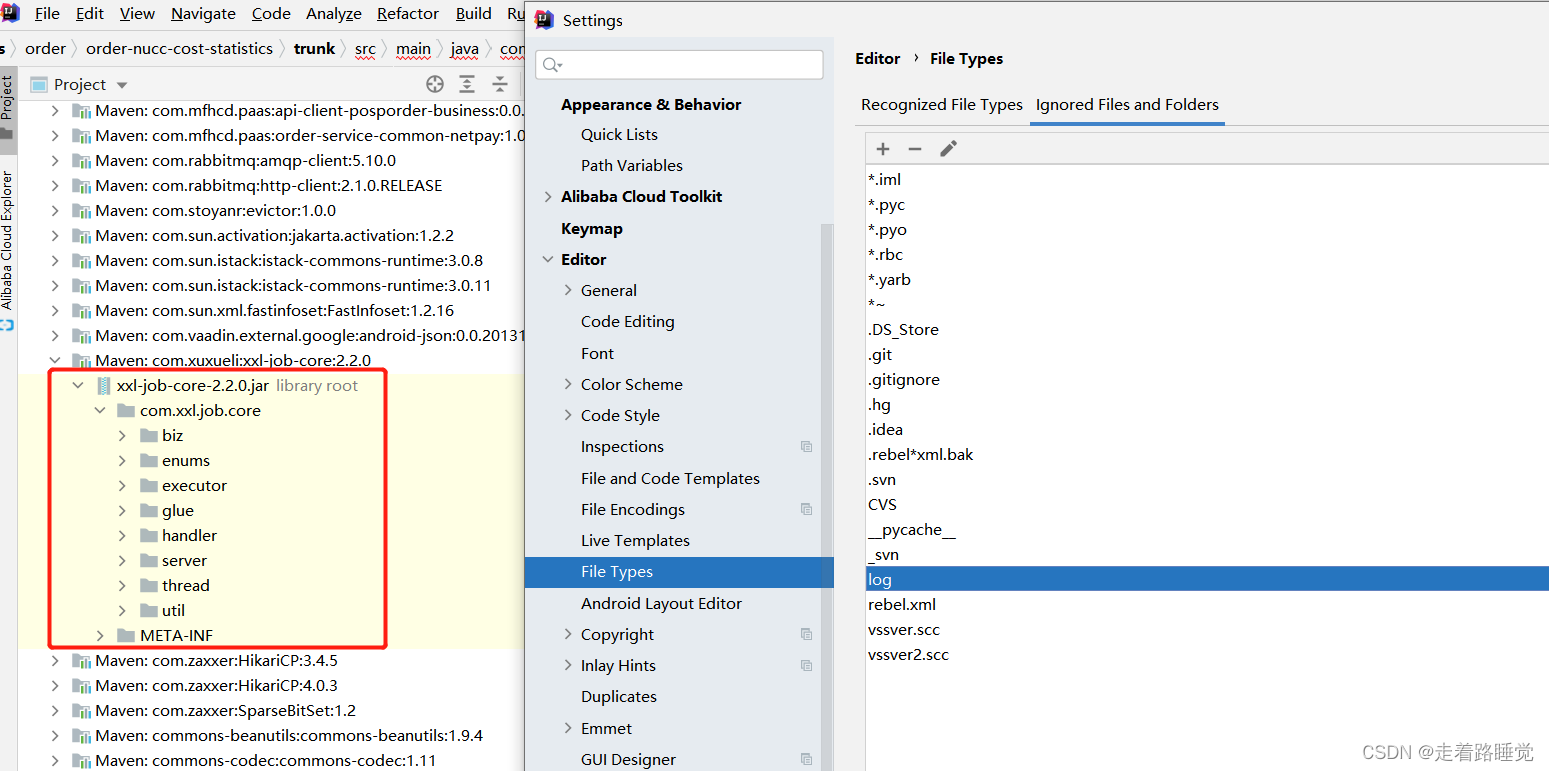Expand the enums folder
1549x771 pixels.
122,461
